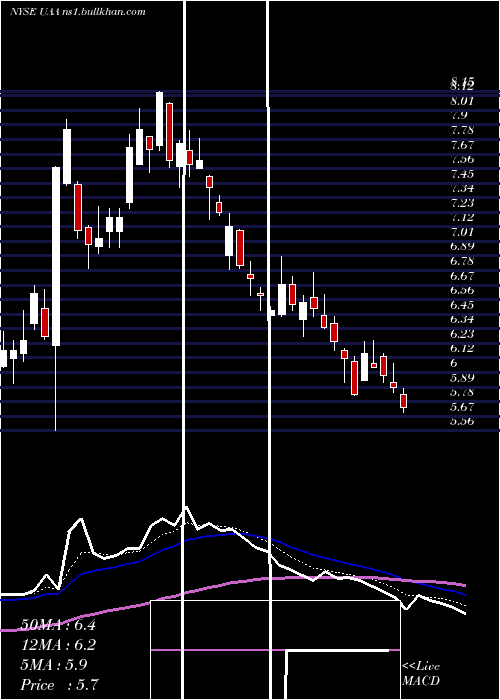Select the 5.89 price level label
This screenshot has width=500, height=700.
coord(462,378)
